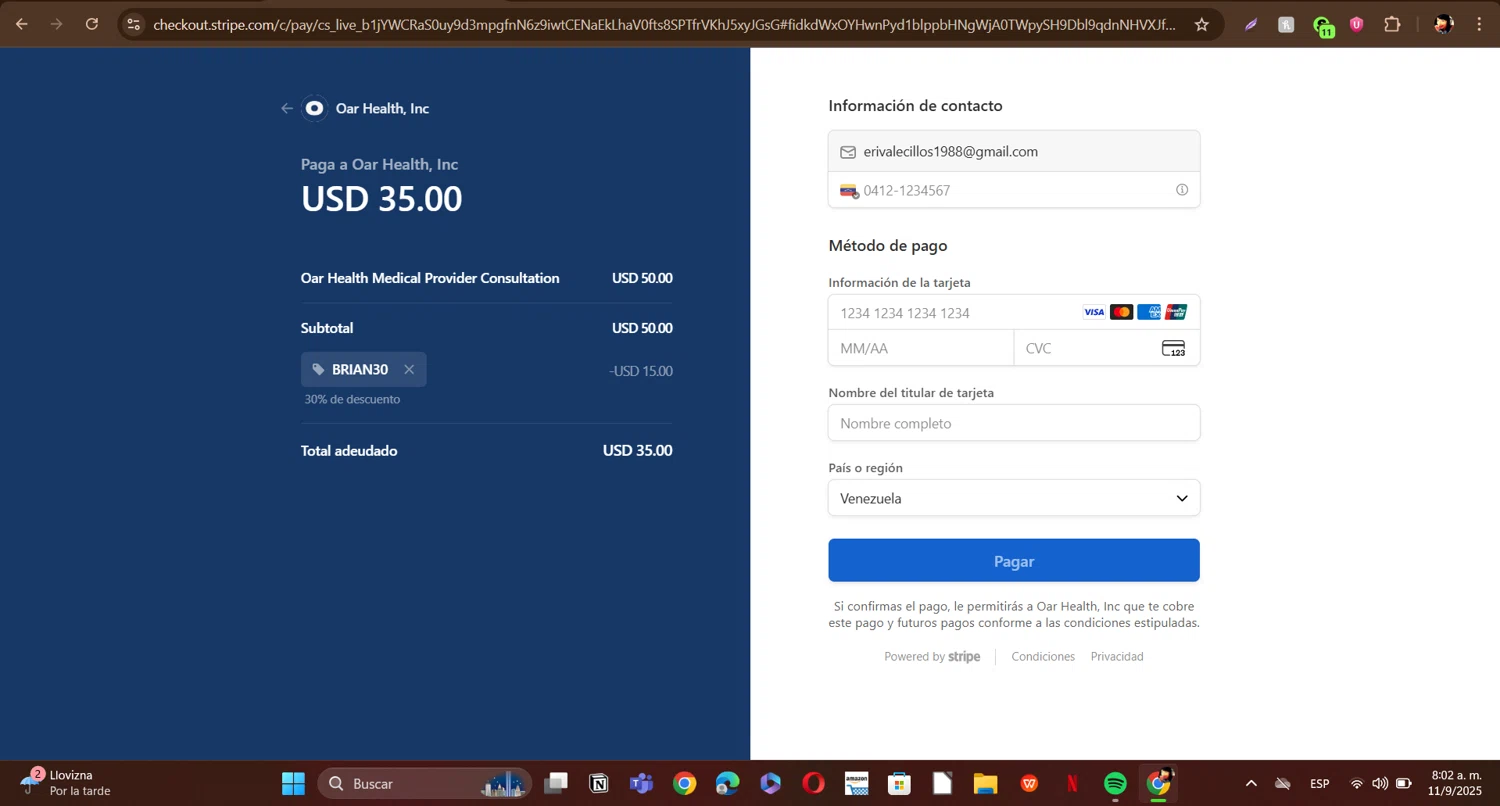Click the phone number info icon
Viewport: 1500px width, 806px height.
click(1182, 190)
